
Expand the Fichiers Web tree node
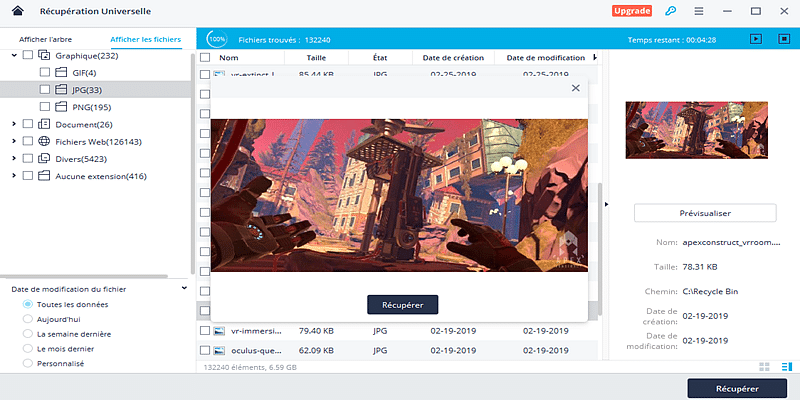14,141
